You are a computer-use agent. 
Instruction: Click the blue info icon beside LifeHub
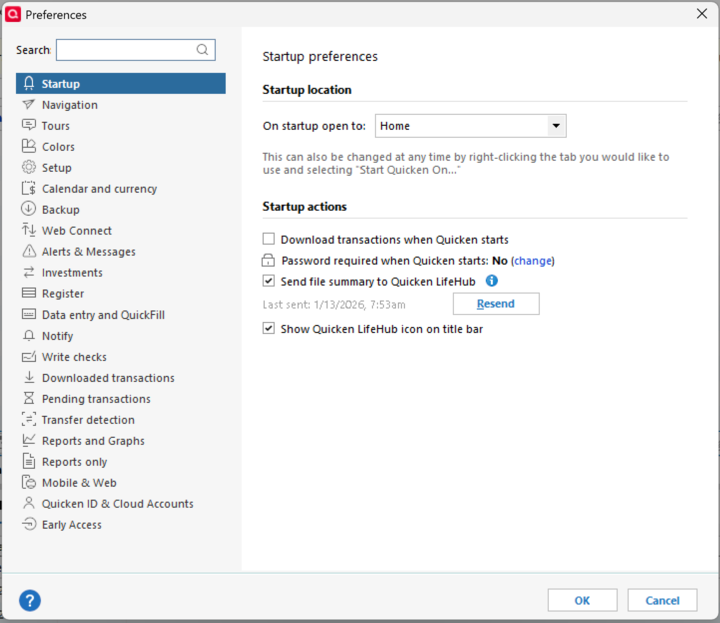pos(492,281)
